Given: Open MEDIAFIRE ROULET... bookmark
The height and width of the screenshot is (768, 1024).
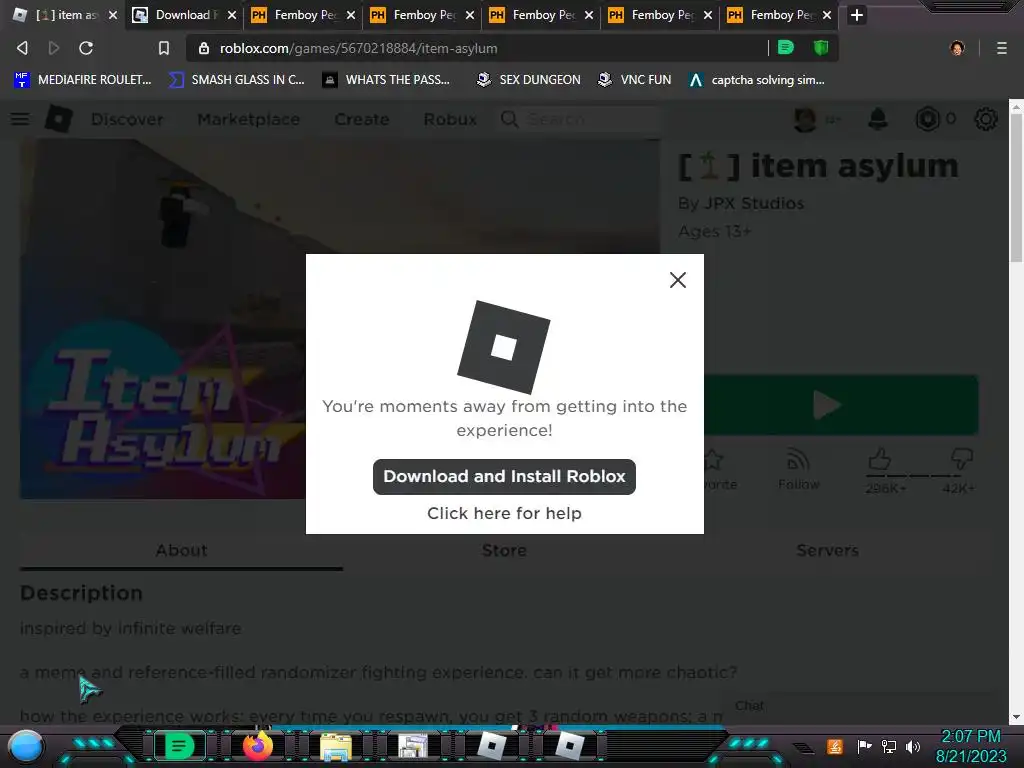Looking at the screenshot, I should pyautogui.click(x=82, y=80).
